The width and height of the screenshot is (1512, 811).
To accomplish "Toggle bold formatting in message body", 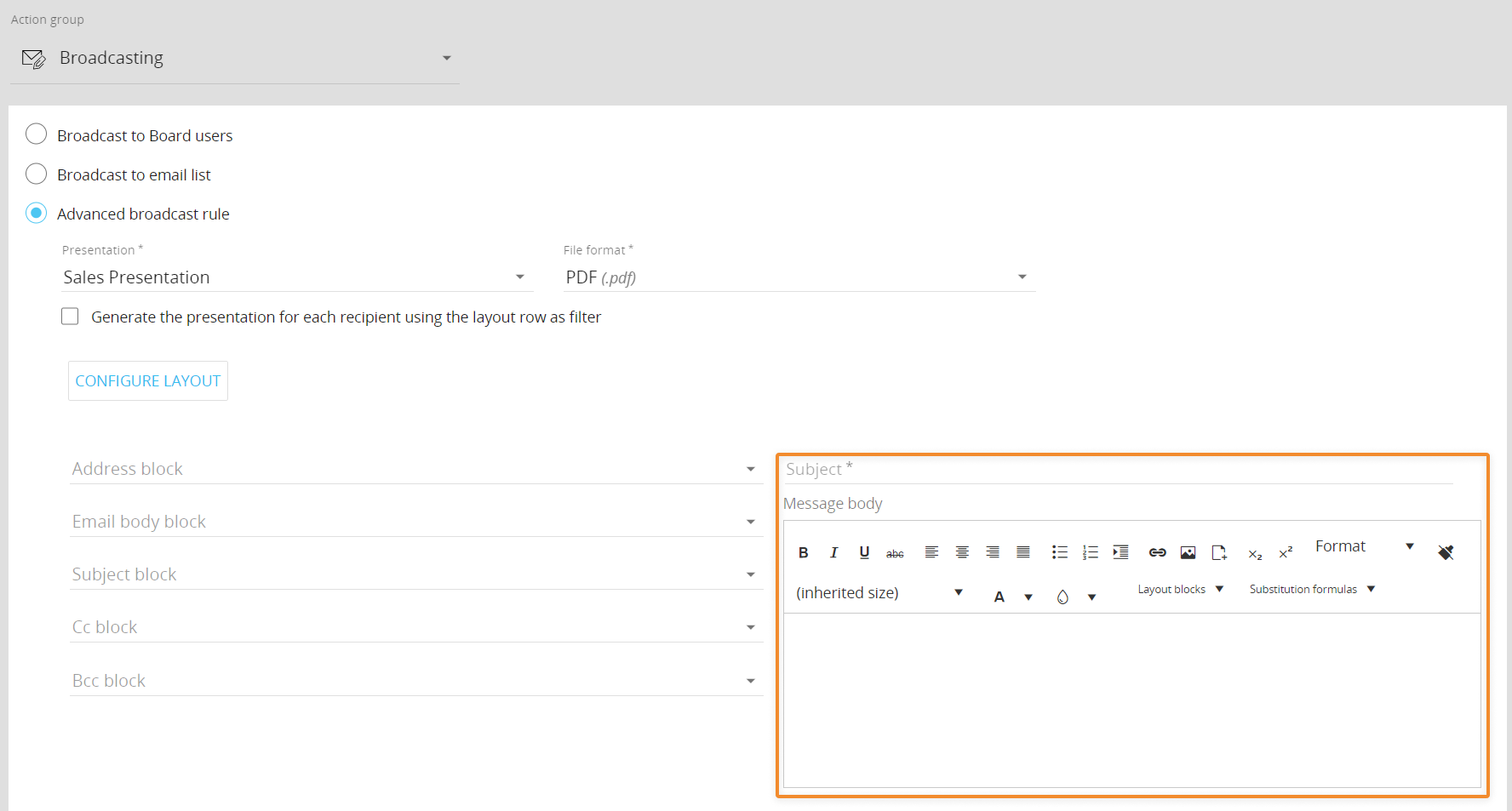I will (803, 553).
